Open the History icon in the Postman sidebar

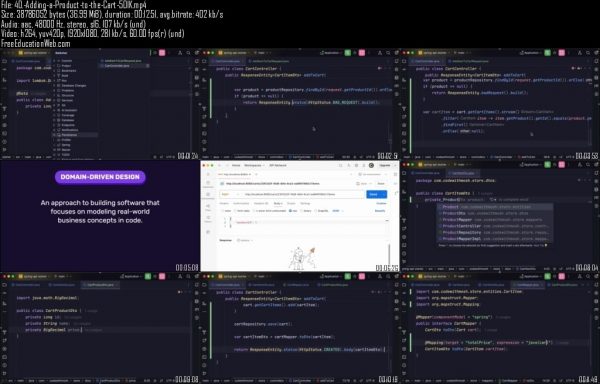click(x=208, y=220)
